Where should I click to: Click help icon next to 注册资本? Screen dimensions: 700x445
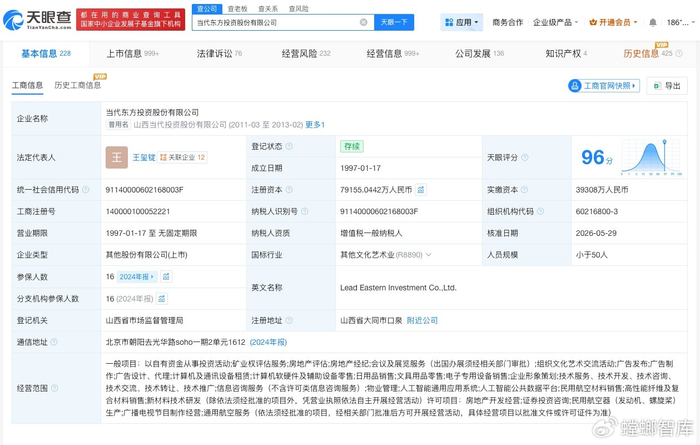tap(289, 190)
